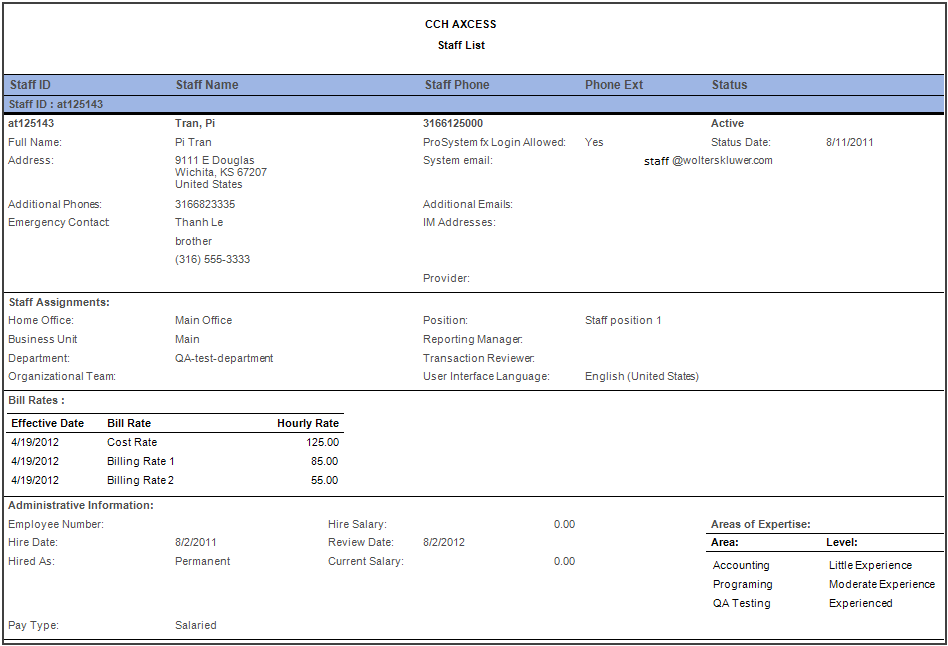
Task: Click the Hire Date value 8/2/2011
Action: coord(198,542)
